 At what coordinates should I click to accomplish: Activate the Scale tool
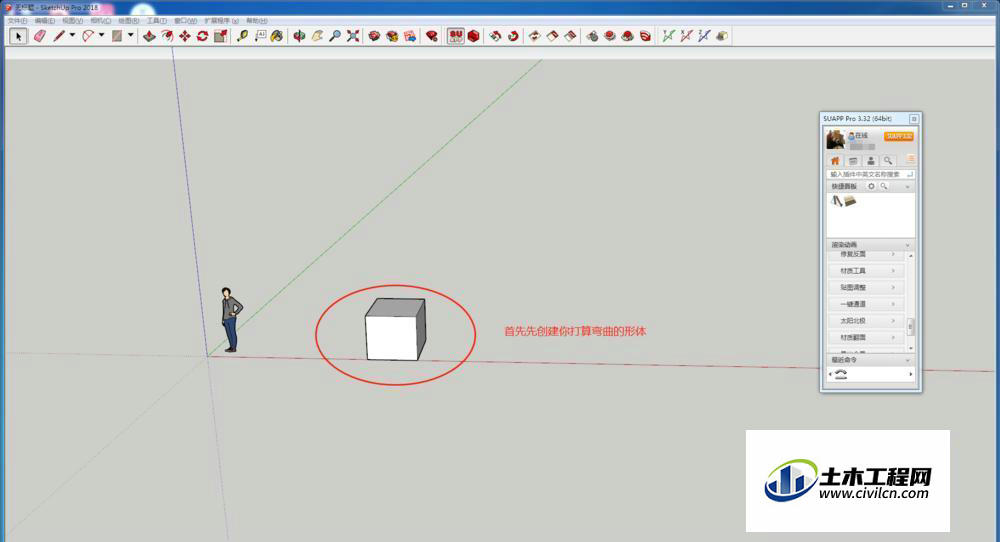[221, 36]
